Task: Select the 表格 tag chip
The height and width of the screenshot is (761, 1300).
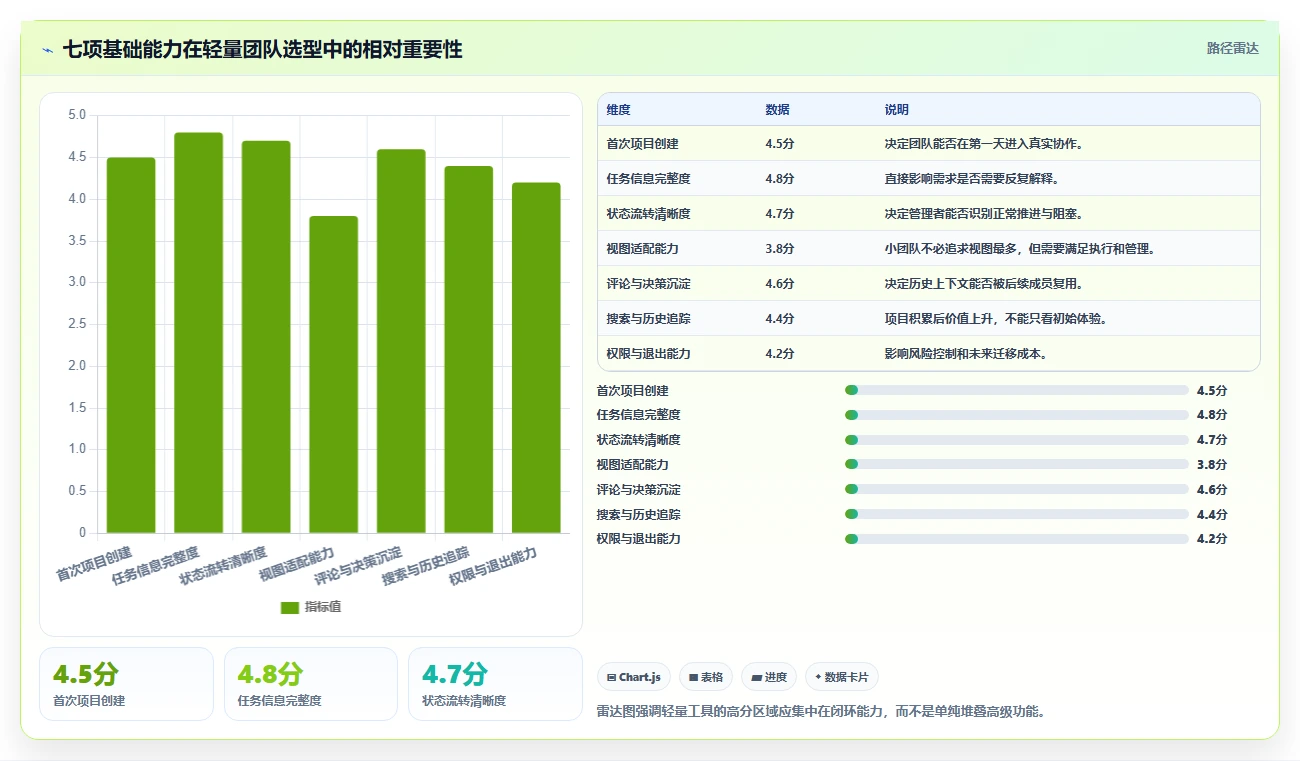Action: (706, 677)
